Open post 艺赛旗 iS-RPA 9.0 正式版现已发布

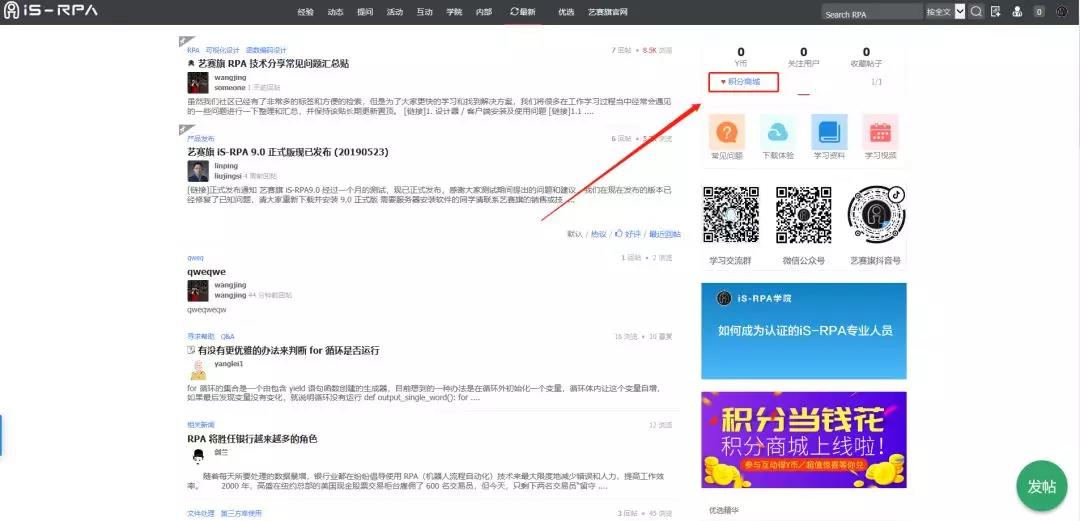pyautogui.click(x=287, y=152)
